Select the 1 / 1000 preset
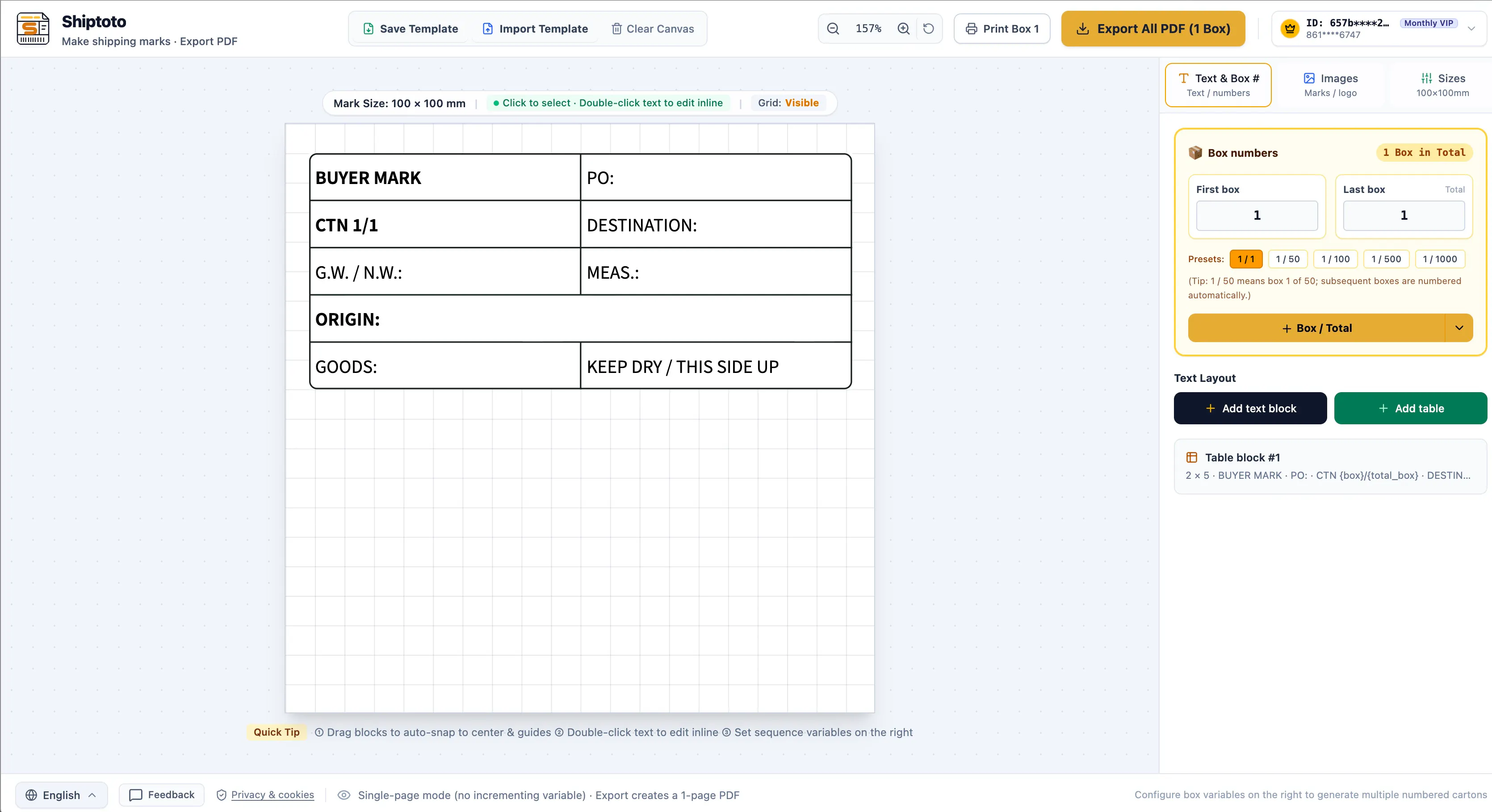 coord(1440,259)
